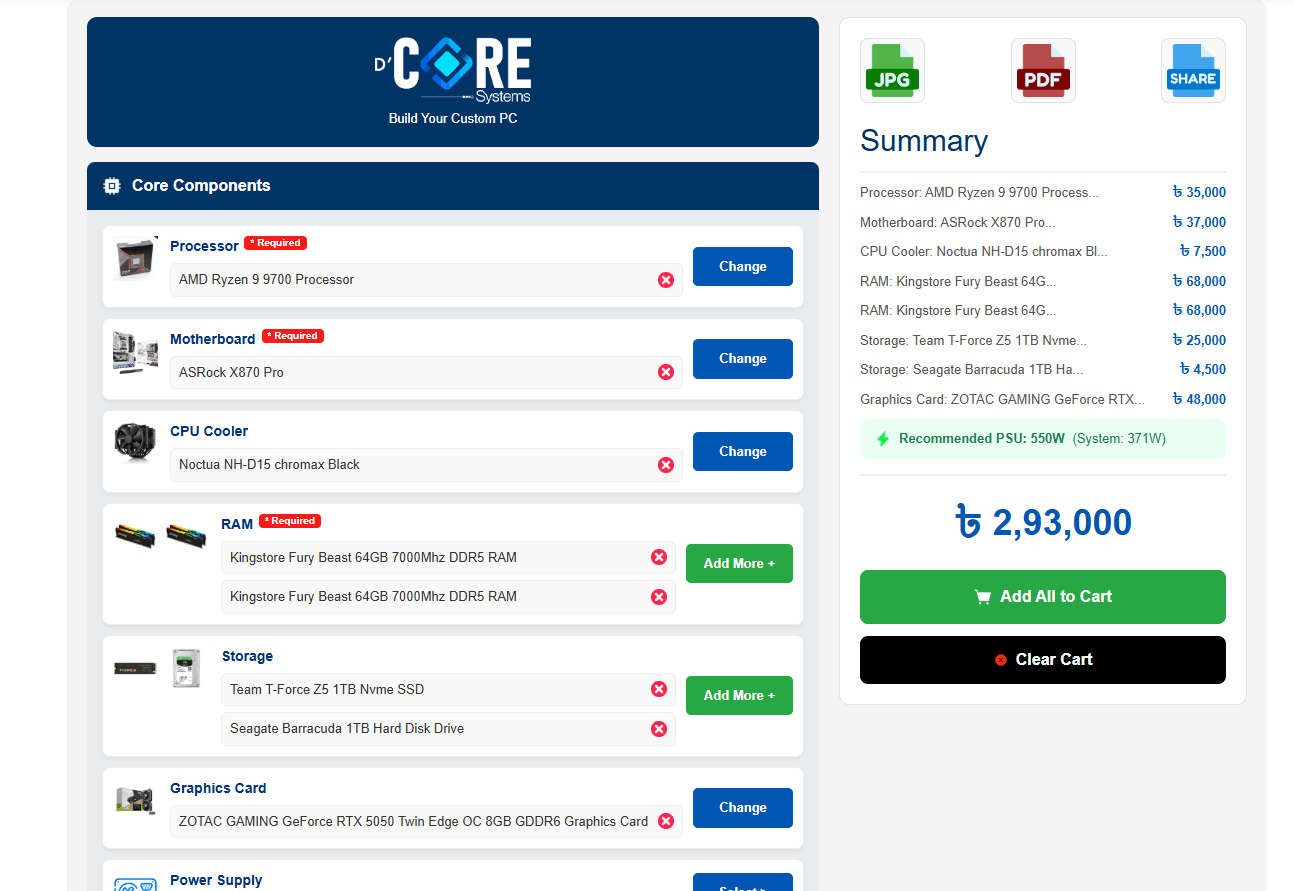Export the build as JPG
Image resolution: width=1294 pixels, height=891 pixels.
coord(892,70)
